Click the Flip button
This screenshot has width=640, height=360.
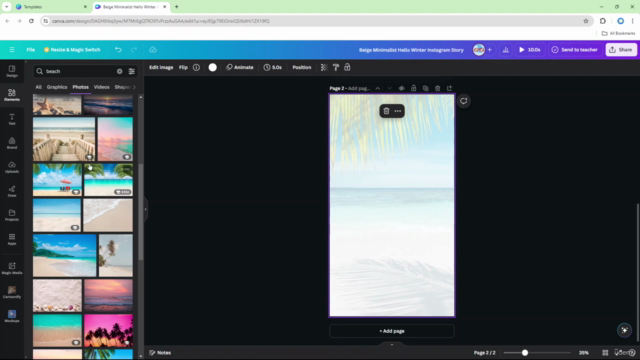click(x=183, y=67)
